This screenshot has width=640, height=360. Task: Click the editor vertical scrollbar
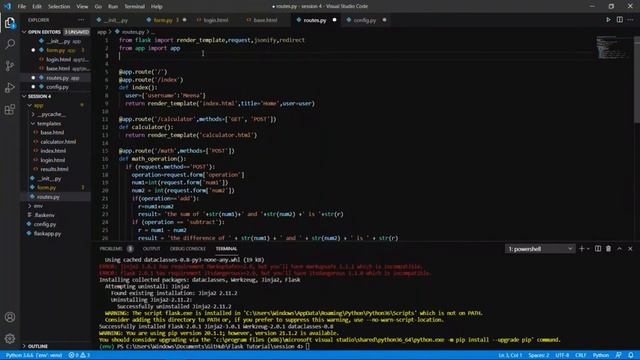pos(637,79)
